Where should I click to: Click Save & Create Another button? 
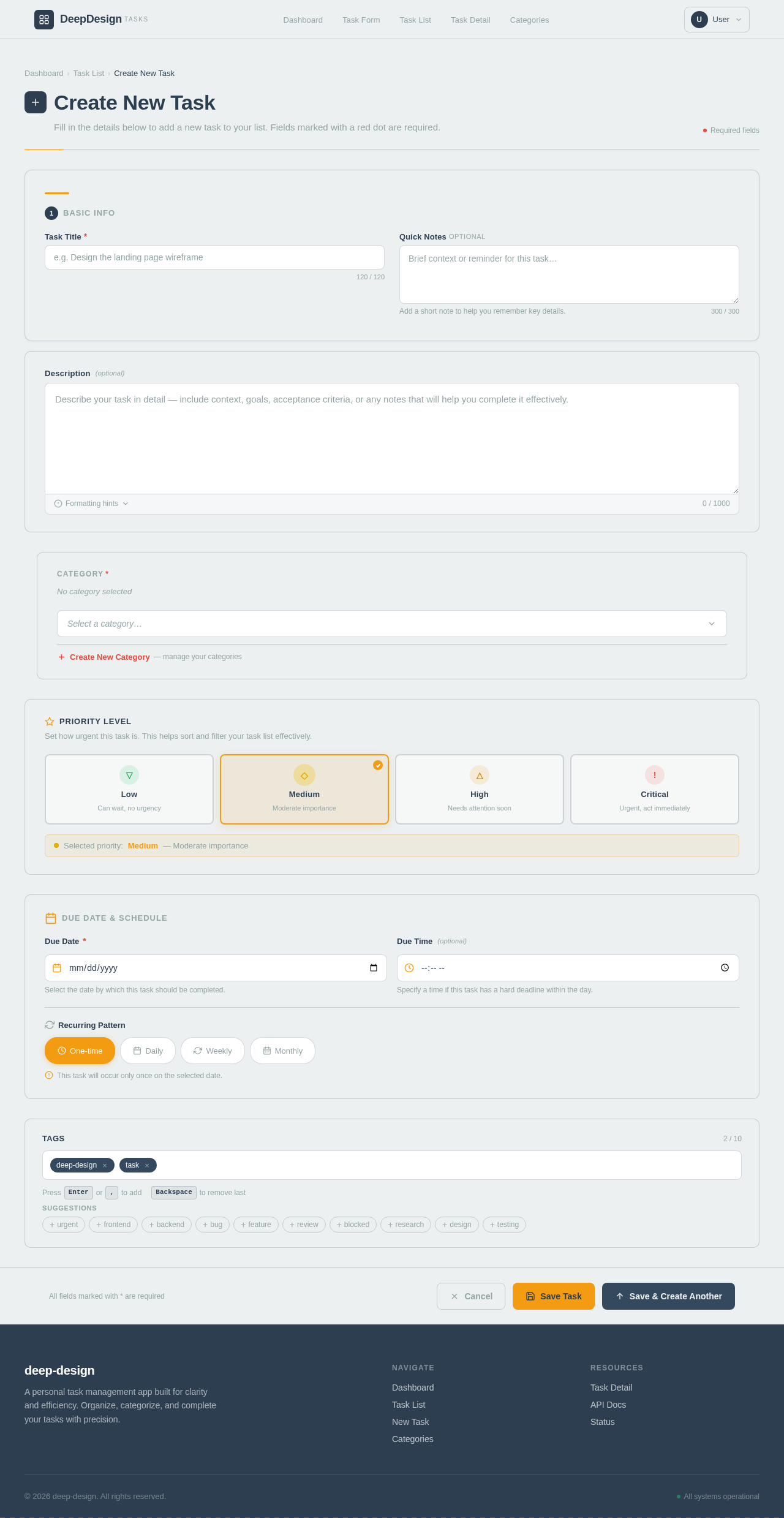(x=668, y=1296)
